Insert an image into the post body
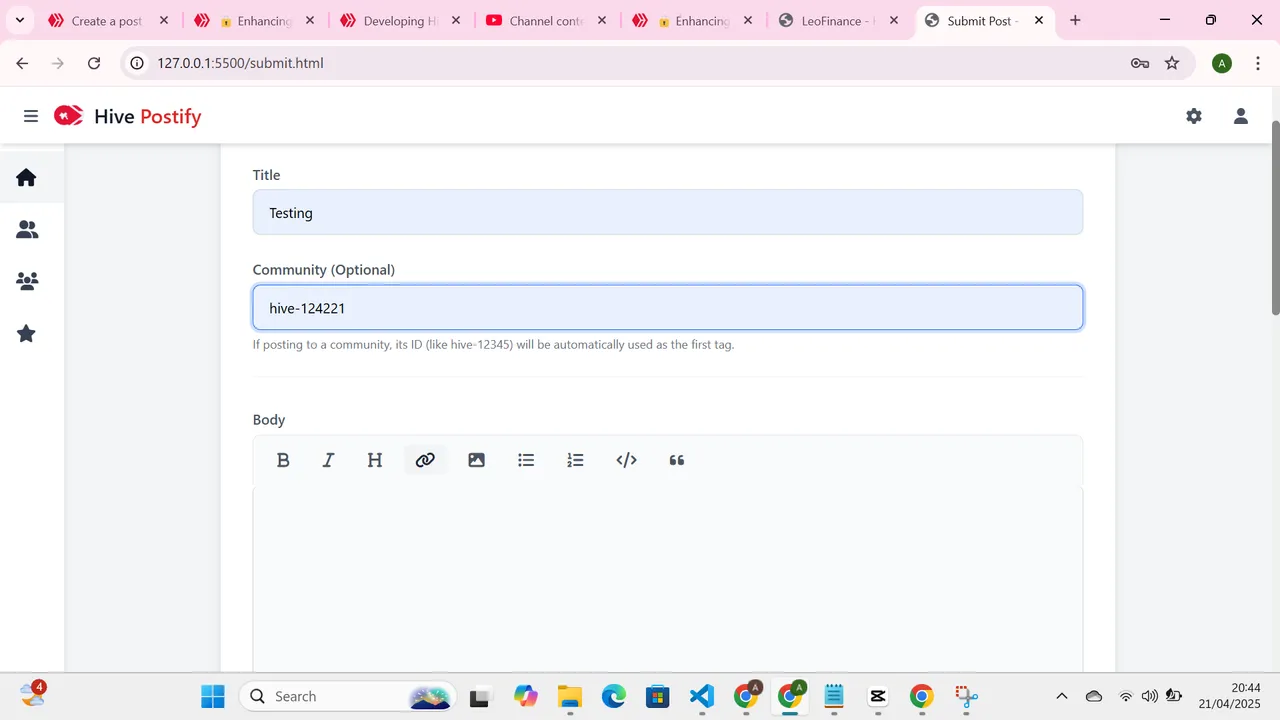The width and height of the screenshot is (1280, 720). tap(476, 460)
